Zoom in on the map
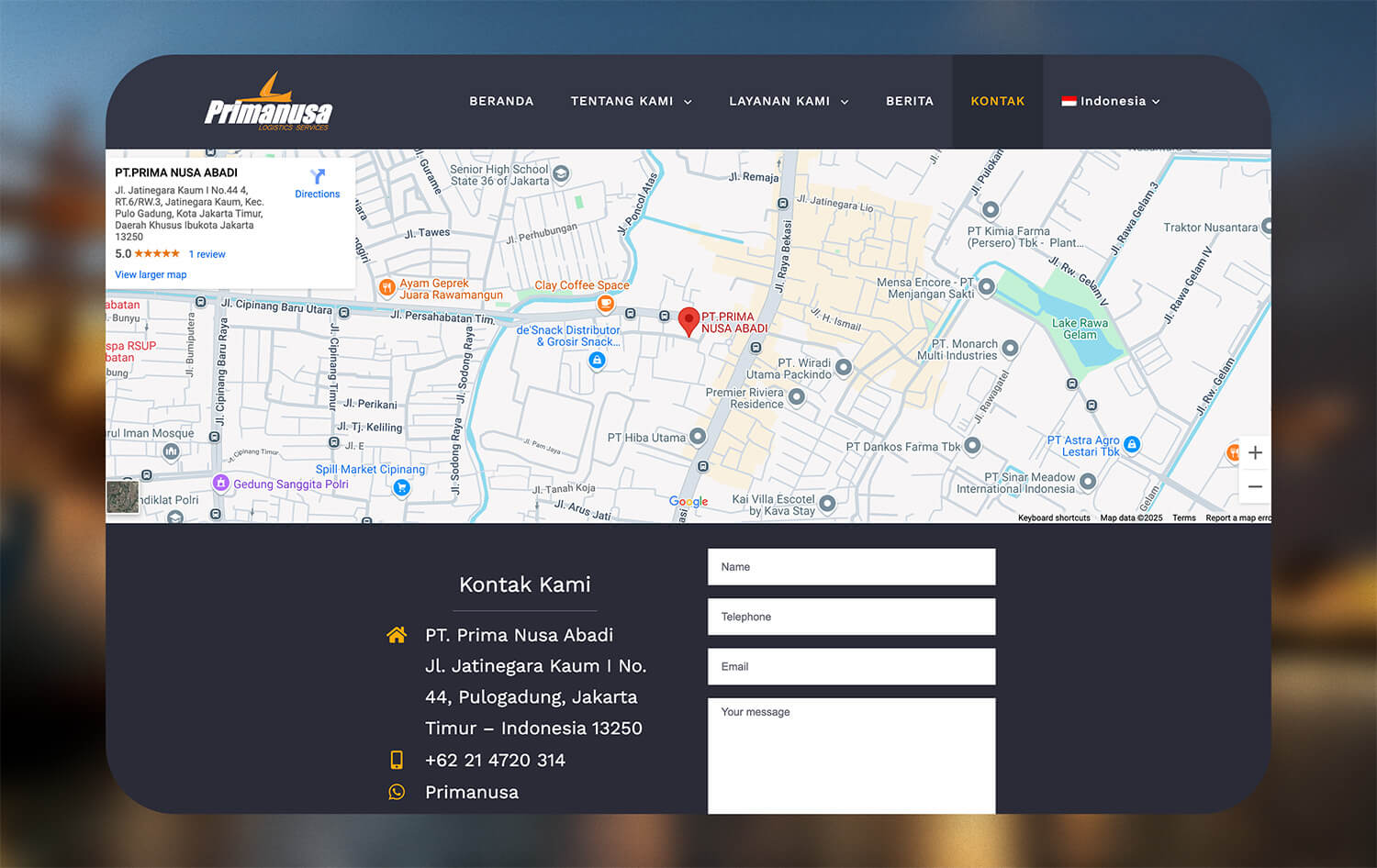 pyautogui.click(x=1255, y=452)
